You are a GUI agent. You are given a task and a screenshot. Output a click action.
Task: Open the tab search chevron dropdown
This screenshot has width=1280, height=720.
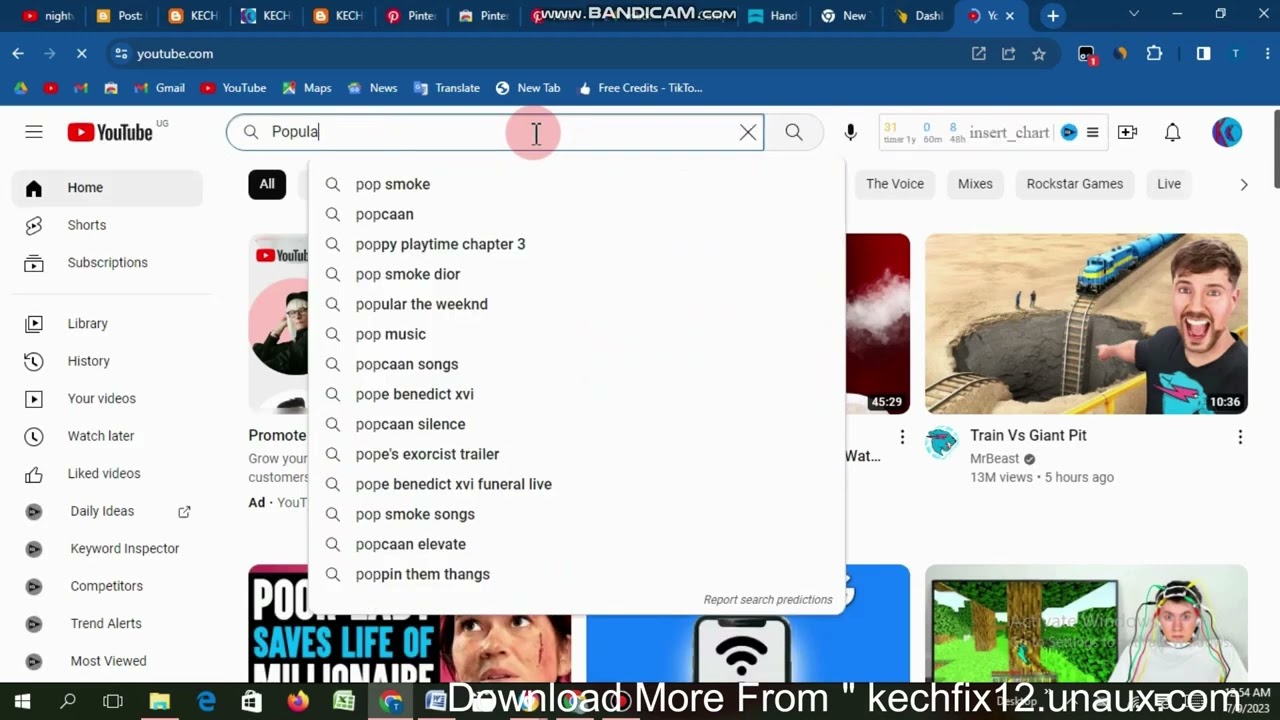(x=1133, y=15)
